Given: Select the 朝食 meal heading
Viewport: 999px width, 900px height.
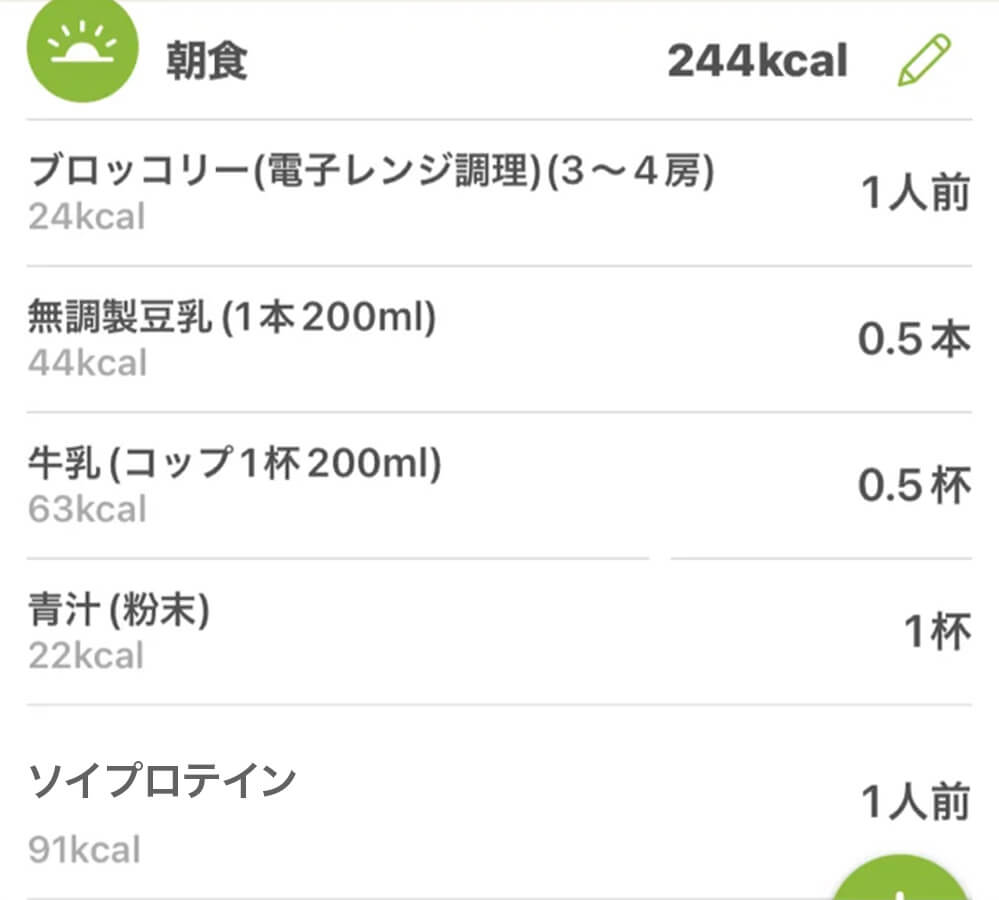Looking at the screenshot, I should coord(207,62).
